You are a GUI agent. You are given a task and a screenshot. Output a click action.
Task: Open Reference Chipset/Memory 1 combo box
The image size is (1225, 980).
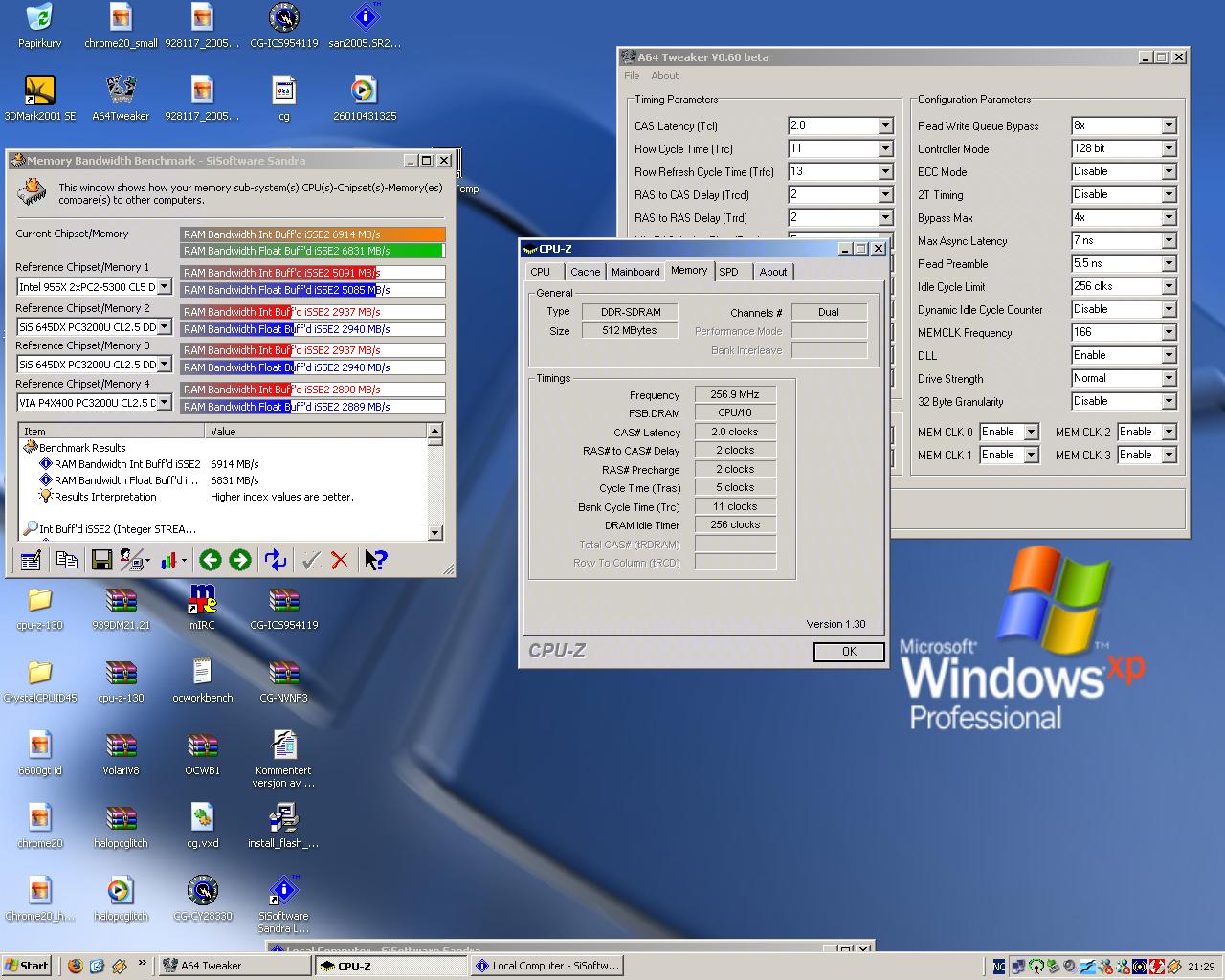pyautogui.click(x=165, y=286)
